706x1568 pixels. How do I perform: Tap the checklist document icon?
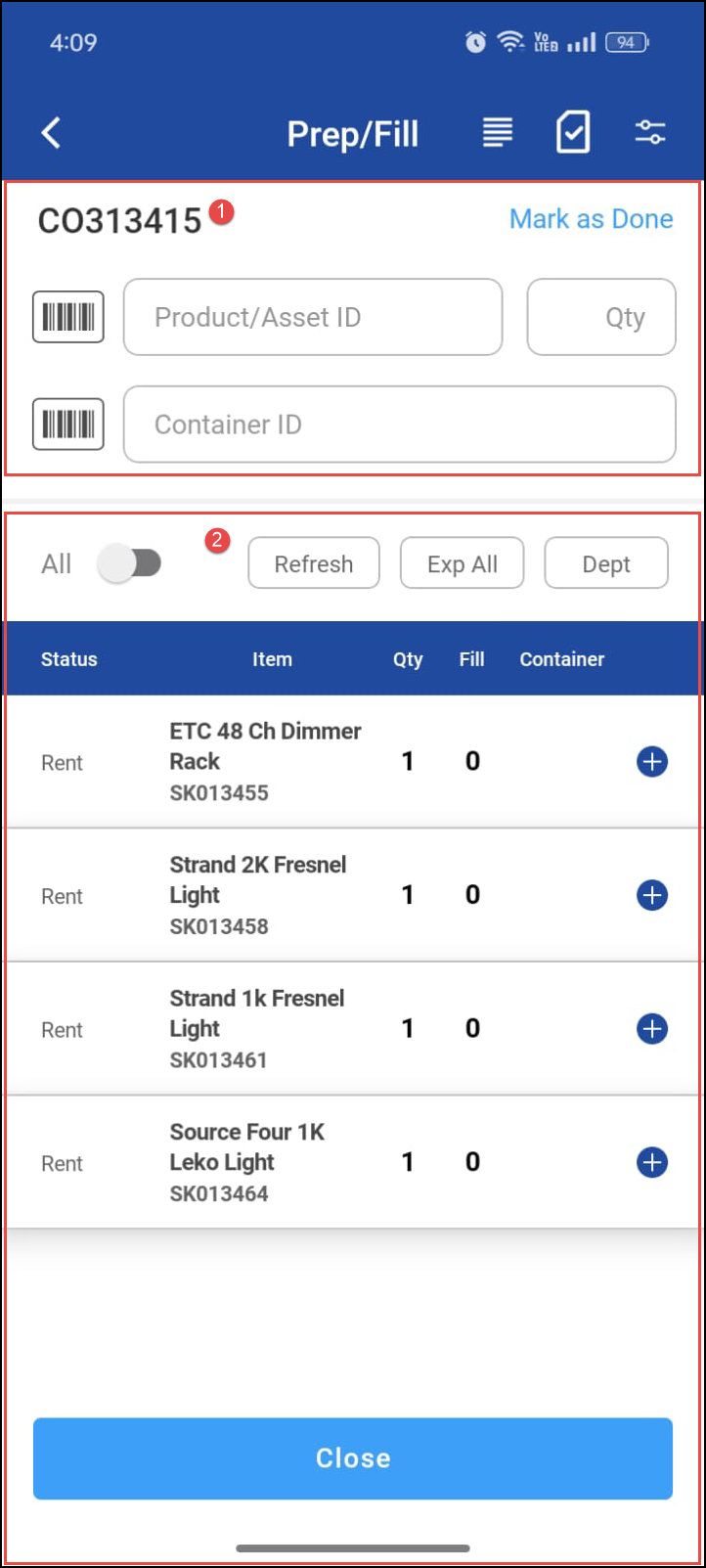point(573,132)
